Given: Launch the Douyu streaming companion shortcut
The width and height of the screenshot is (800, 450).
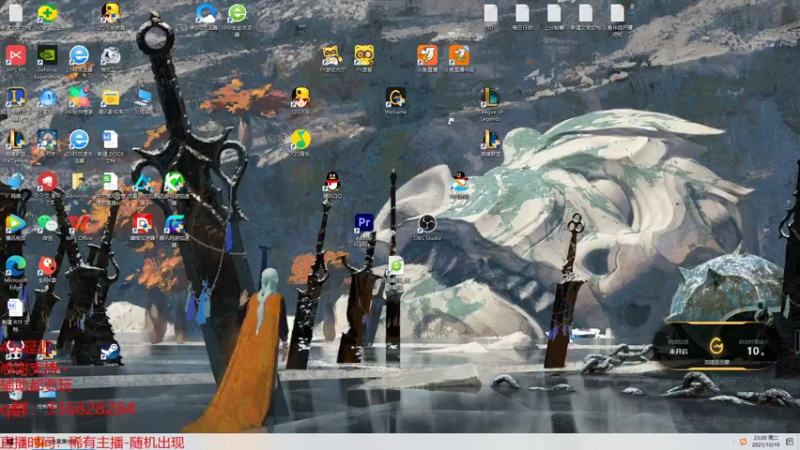Looking at the screenshot, I should point(459,55).
